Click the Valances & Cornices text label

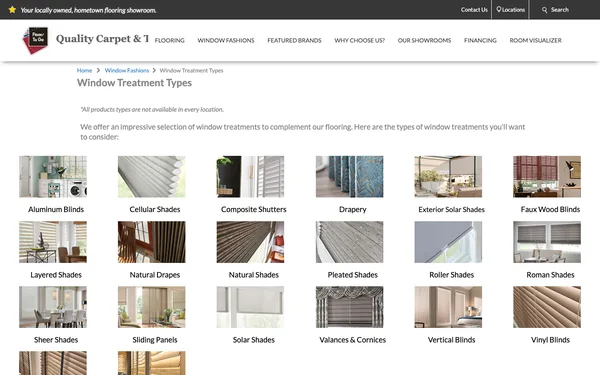pyautogui.click(x=352, y=340)
